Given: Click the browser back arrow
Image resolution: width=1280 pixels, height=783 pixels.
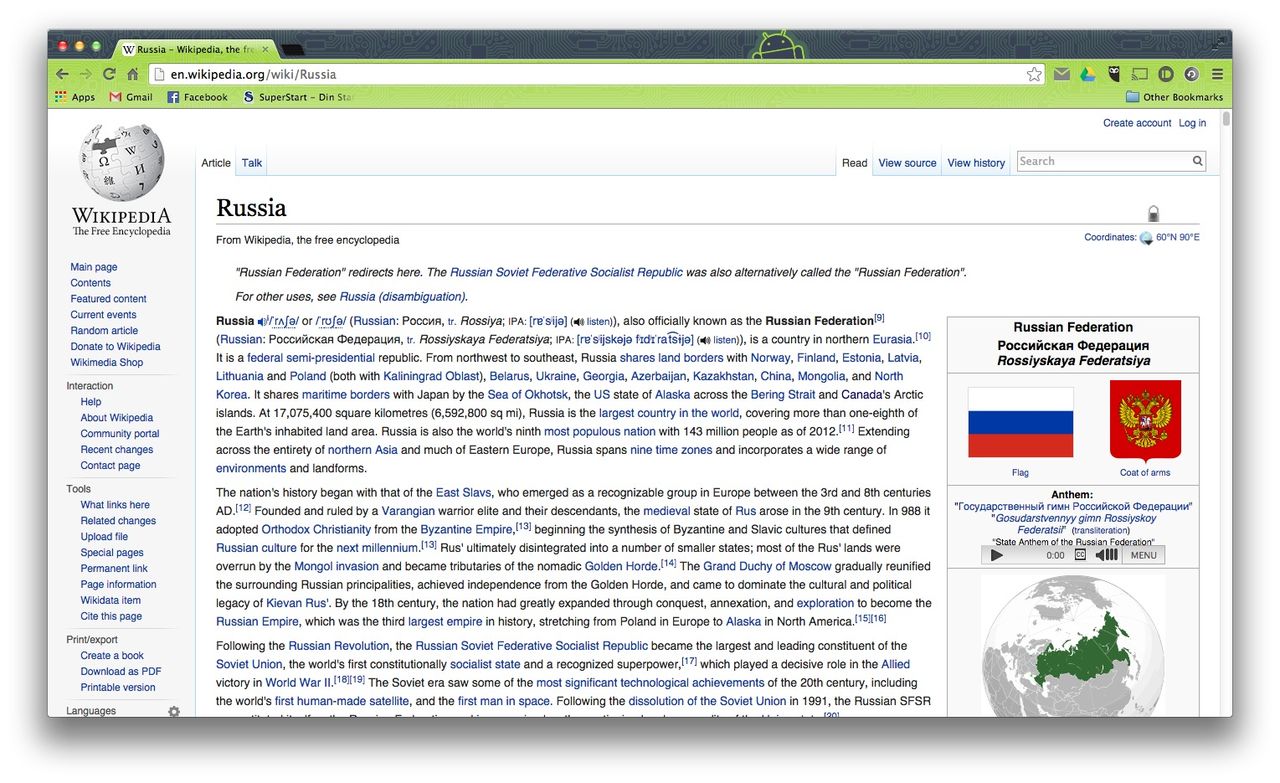Looking at the screenshot, I should 62,74.
